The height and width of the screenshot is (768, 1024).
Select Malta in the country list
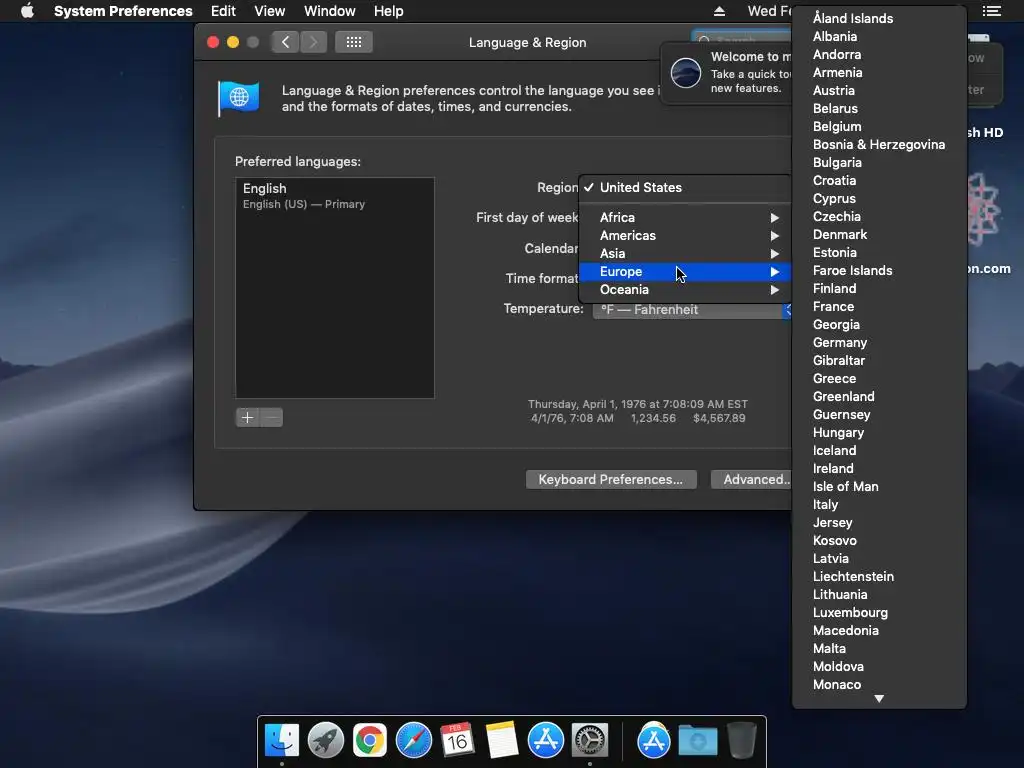879,649
